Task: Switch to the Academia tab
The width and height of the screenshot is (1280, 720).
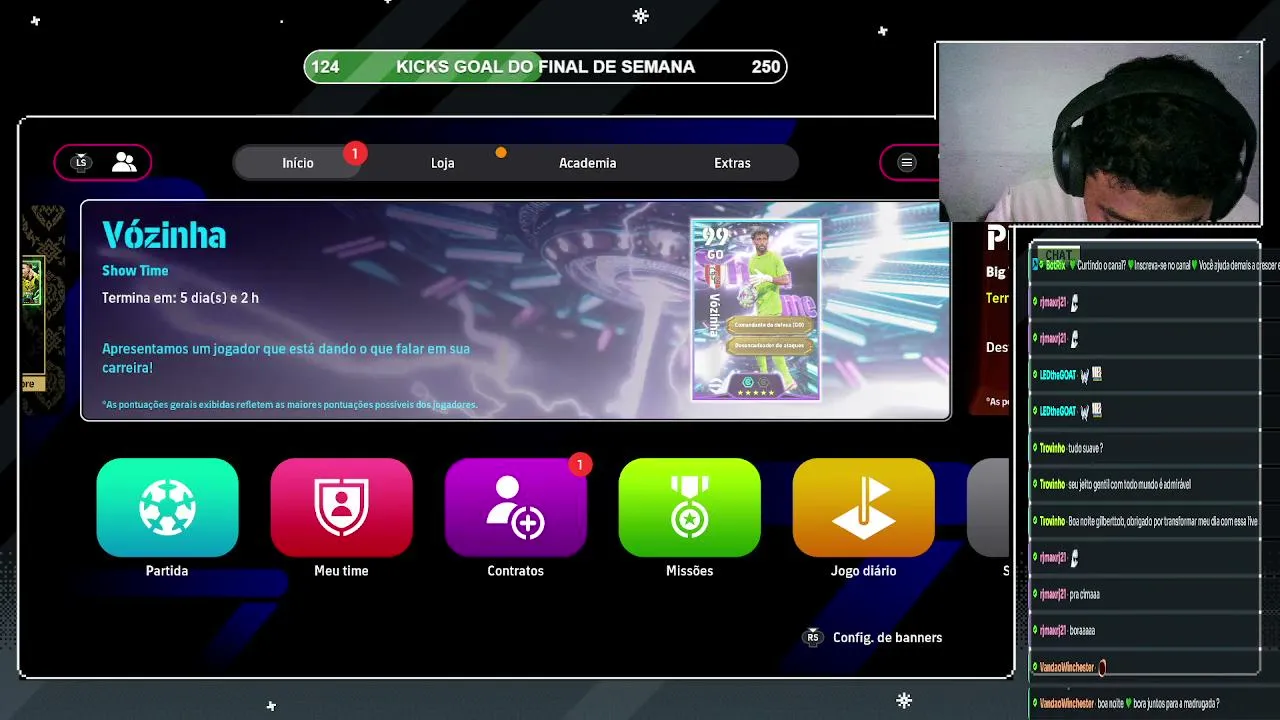Action: (587, 163)
